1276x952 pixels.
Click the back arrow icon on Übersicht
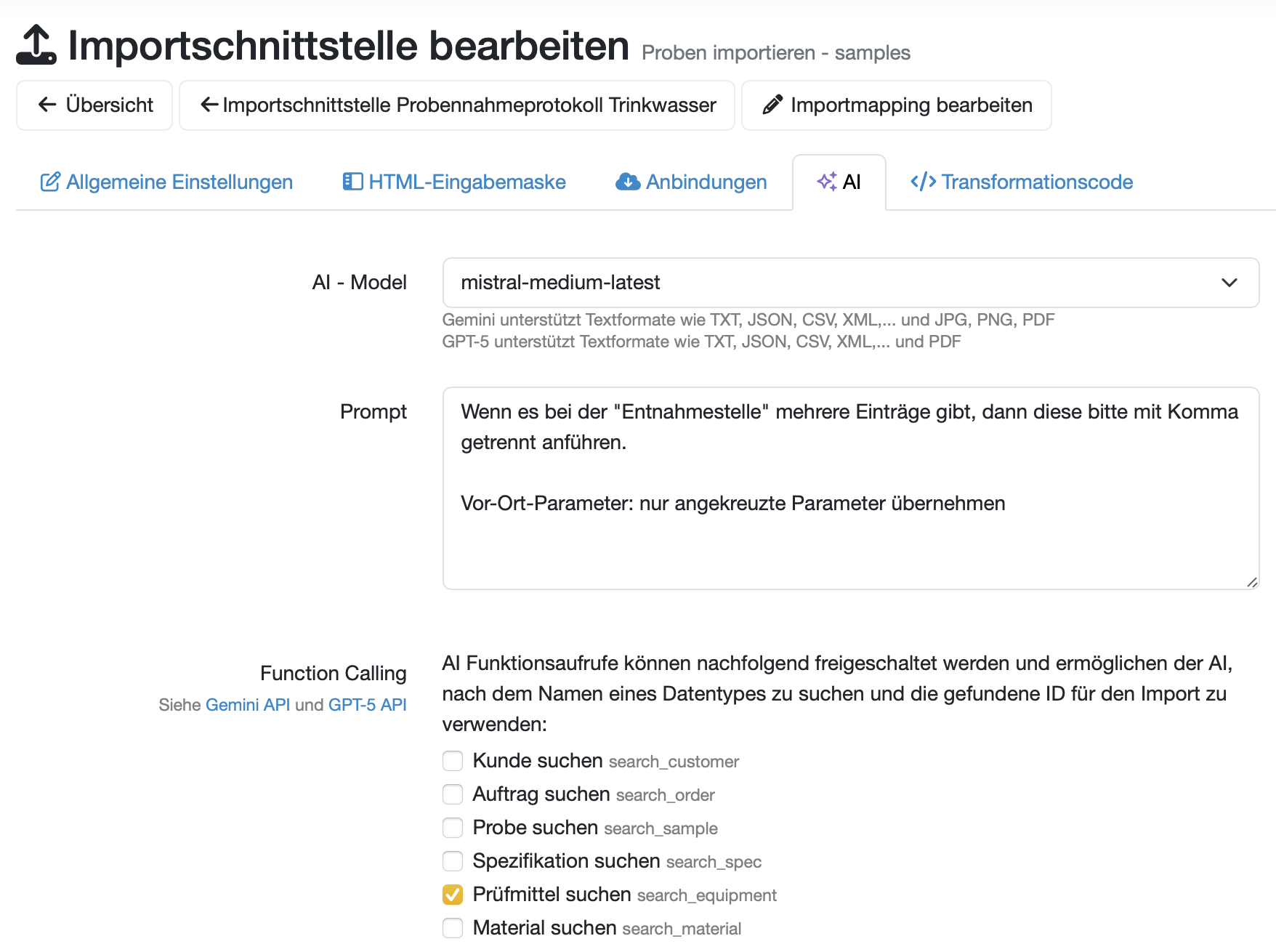click(47, 105)
